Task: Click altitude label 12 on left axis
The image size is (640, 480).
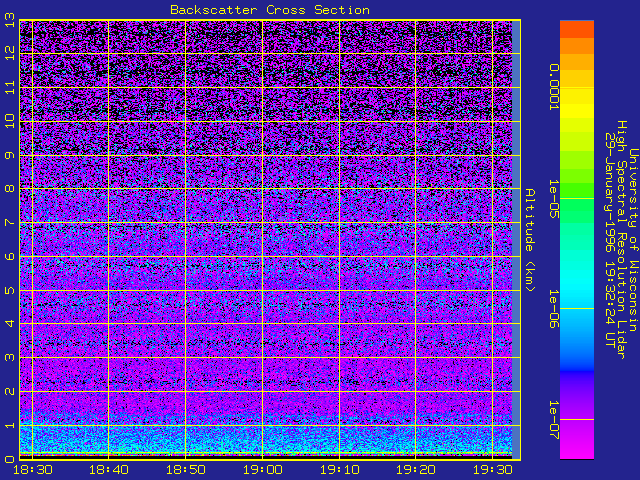Action: coord(10,53)
